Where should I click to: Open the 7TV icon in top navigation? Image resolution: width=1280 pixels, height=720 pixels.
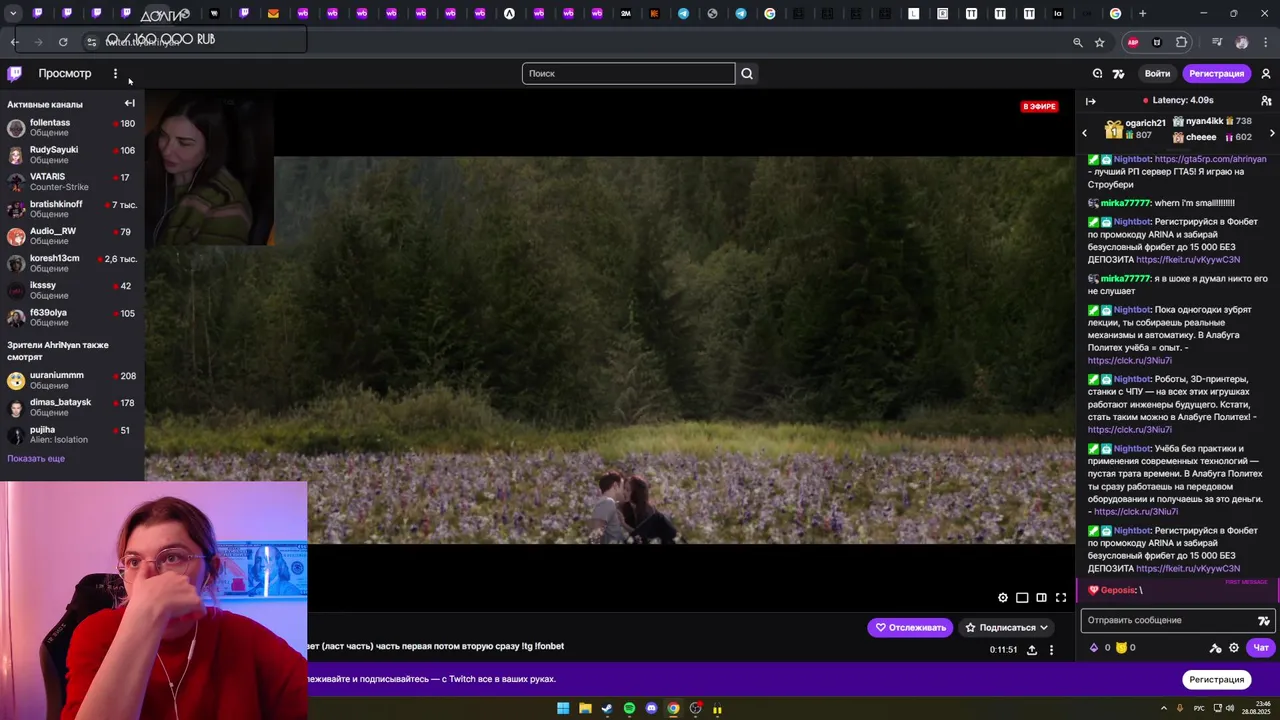(1118, 73)
